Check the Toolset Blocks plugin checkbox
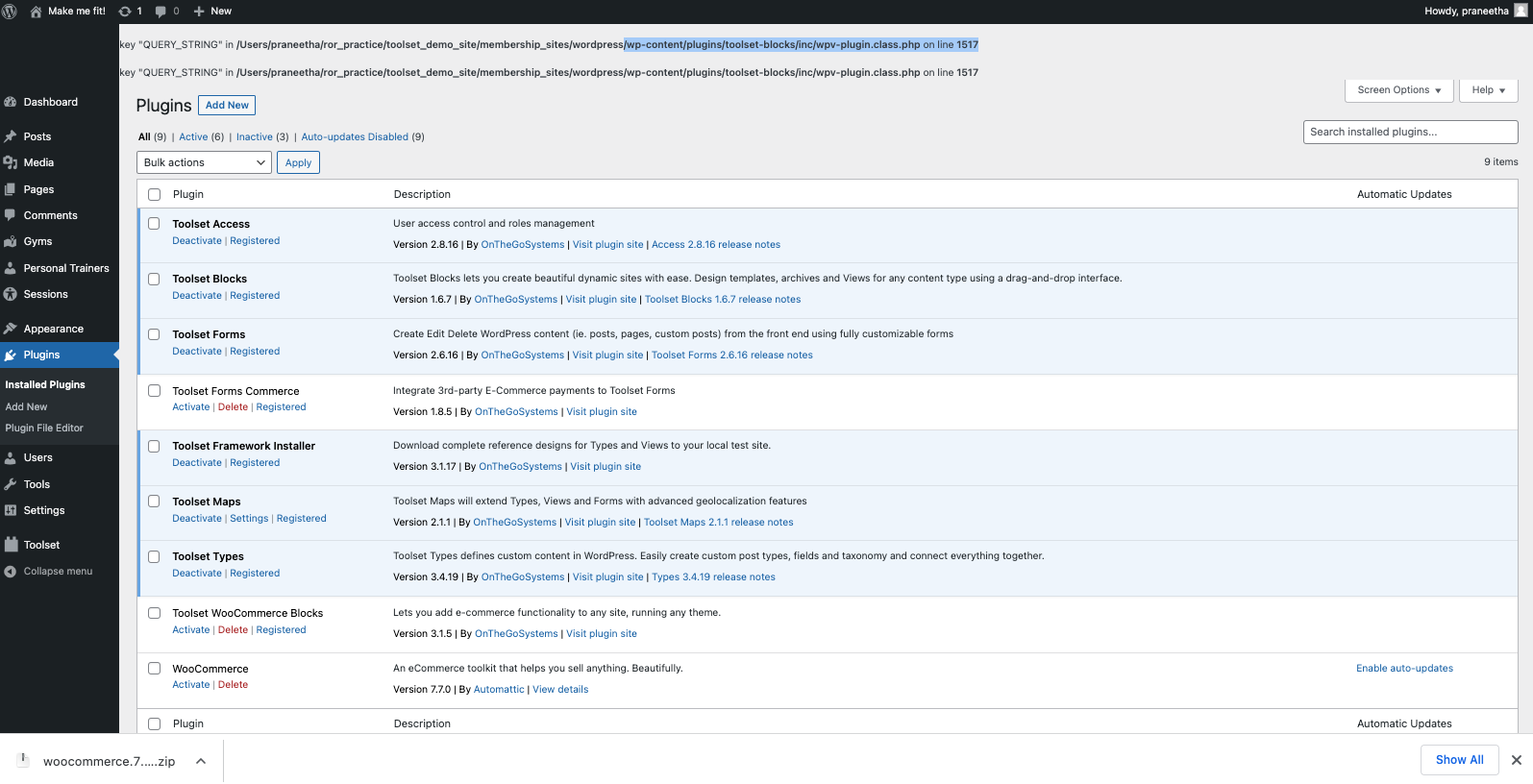 [154, 279]
